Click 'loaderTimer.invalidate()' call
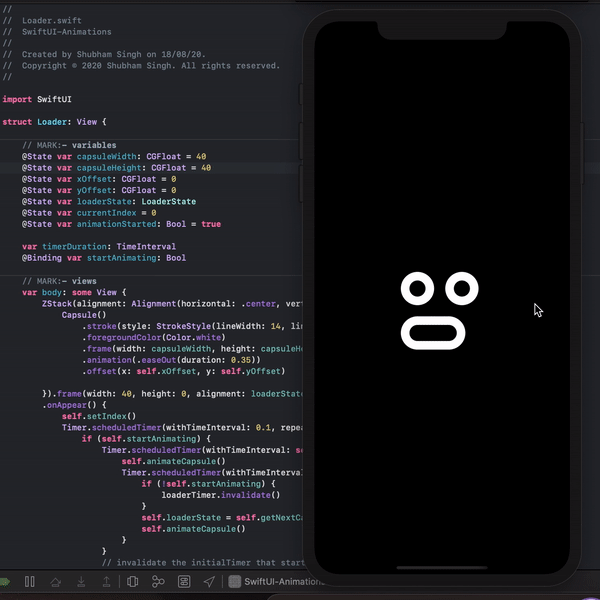Screen dimensions: 600x600 point(221,495)
